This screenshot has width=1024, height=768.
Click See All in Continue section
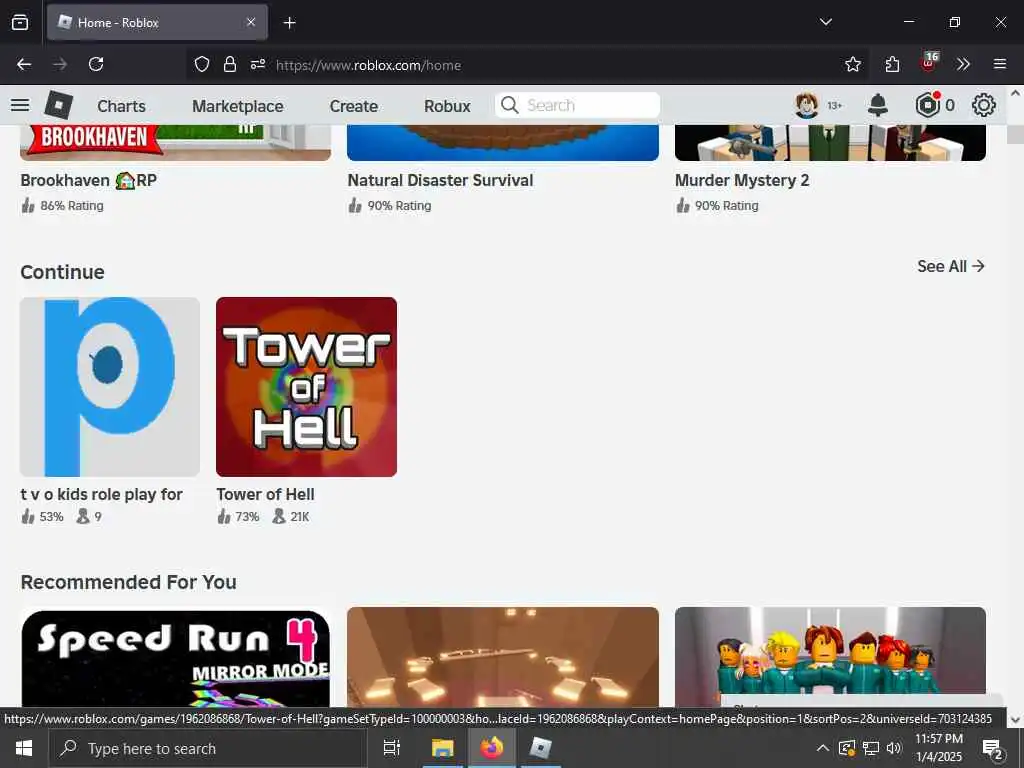coord(951,266)
